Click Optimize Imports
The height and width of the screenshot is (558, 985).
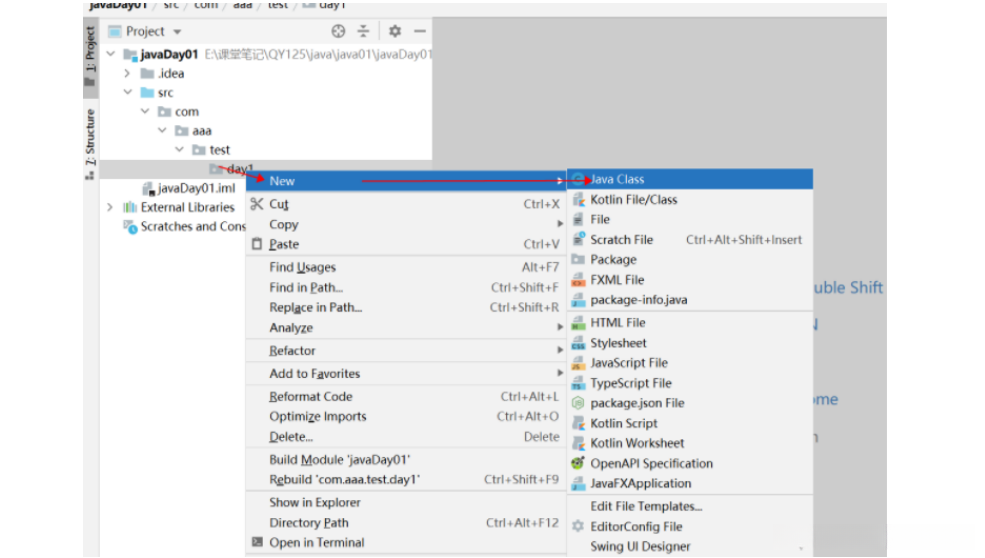click(x=406, y=417)
